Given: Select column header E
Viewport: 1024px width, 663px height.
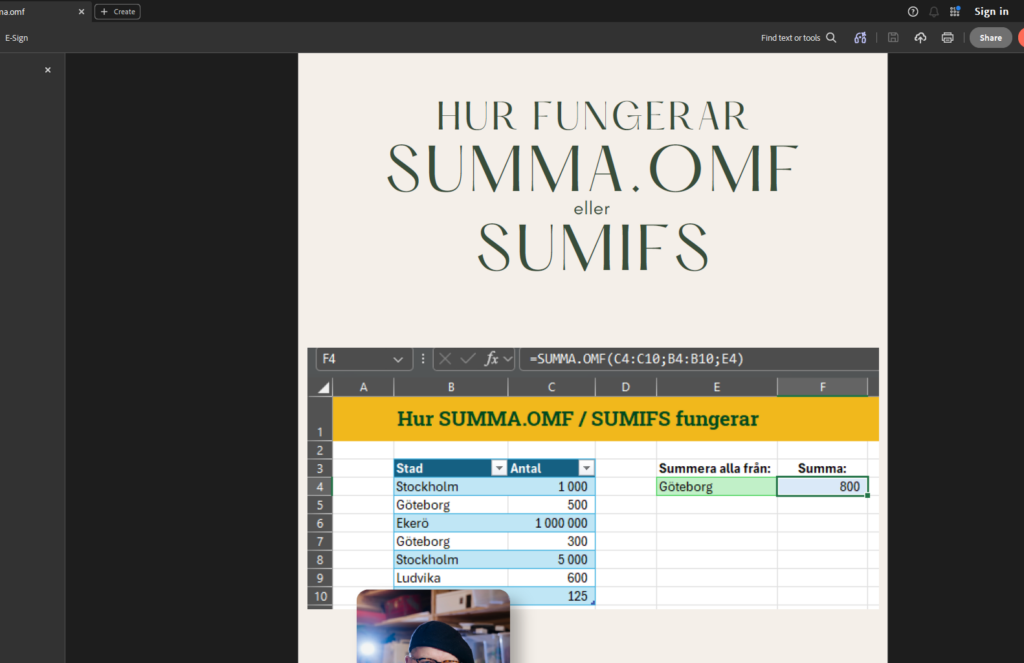Looking at the screenshot, I should pyautogui.click(x=716, y=387).
